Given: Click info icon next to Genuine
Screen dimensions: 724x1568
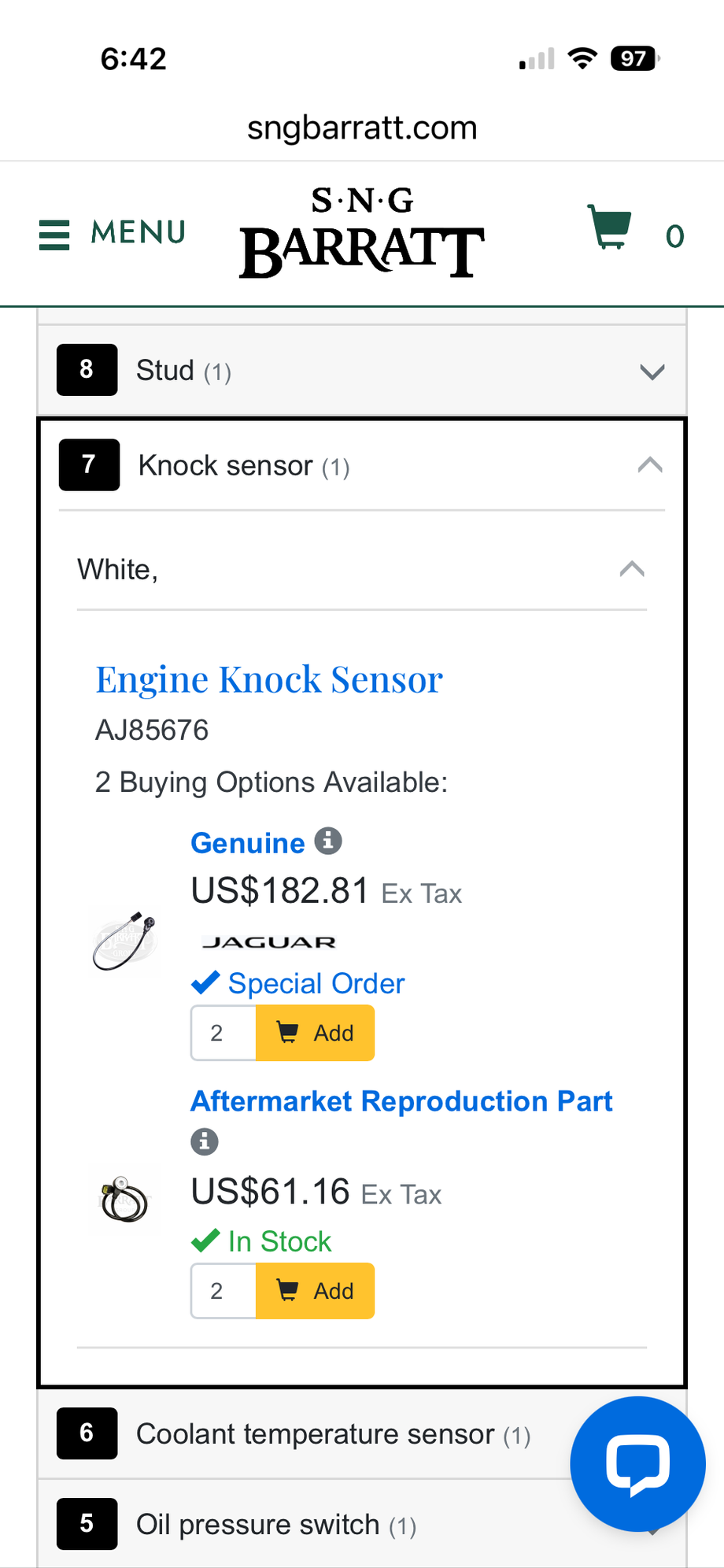Looking at the screenshot, I should 328,841.
